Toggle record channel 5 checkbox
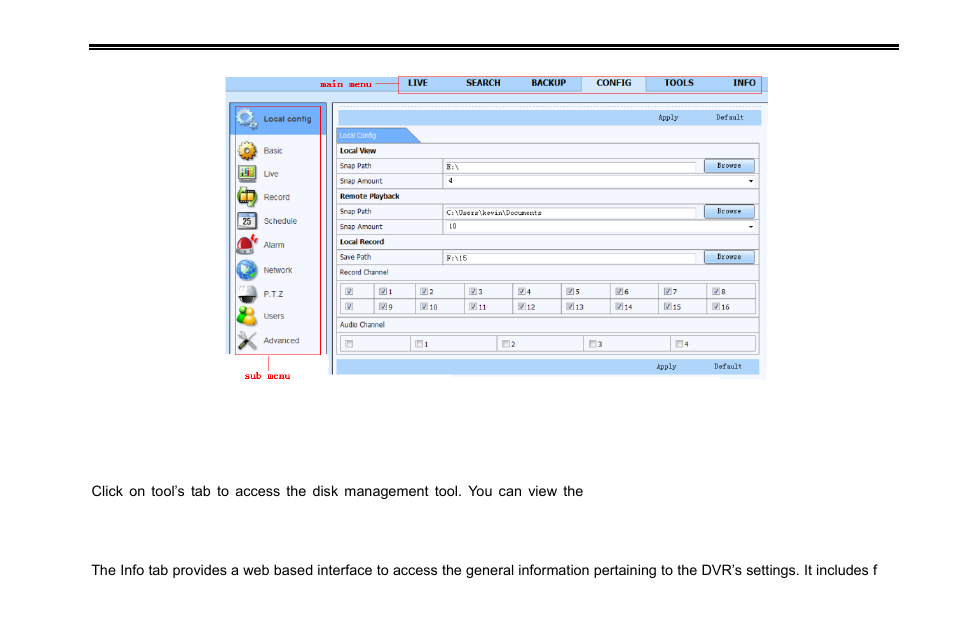The width and height of the screenshot is (954, 636). pyautogui.click(x=570, y=292)
